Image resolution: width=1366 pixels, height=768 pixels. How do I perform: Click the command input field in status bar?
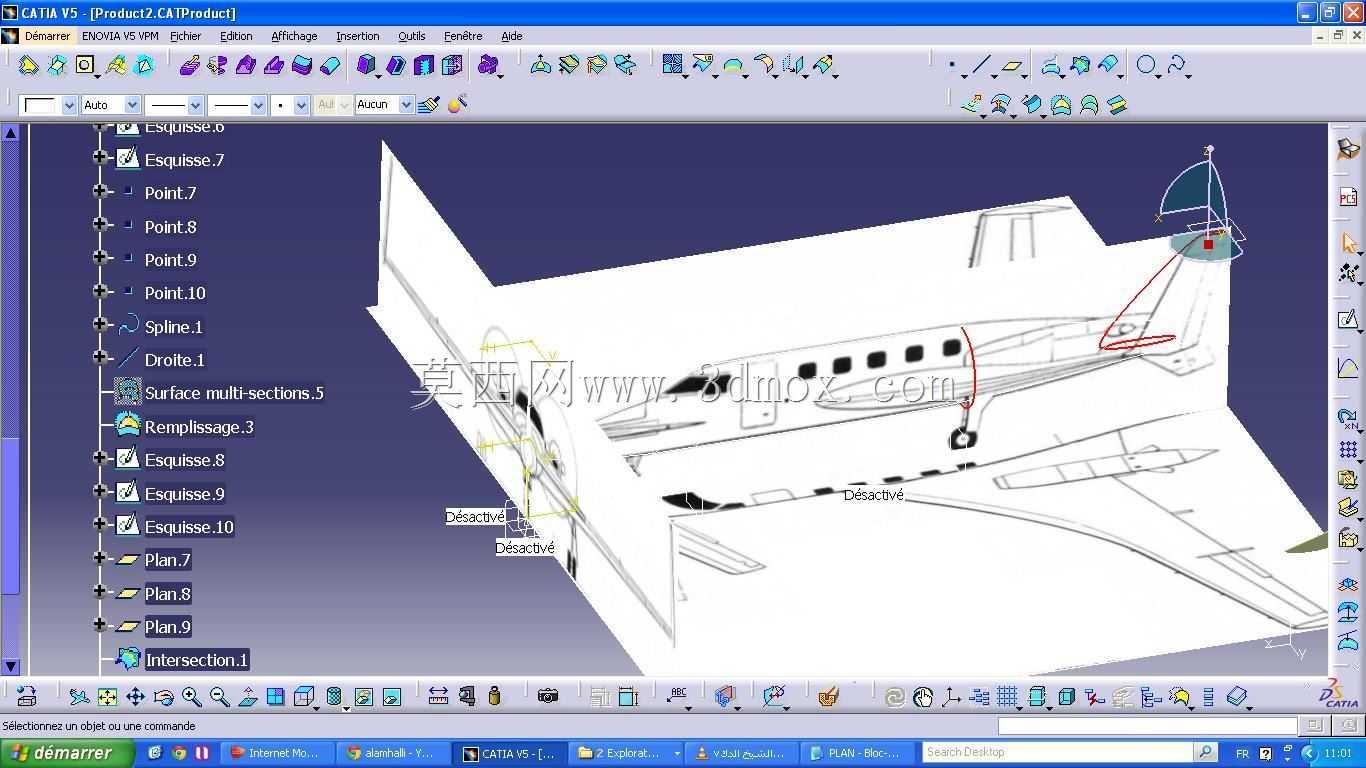click(x=1147, y=726)
